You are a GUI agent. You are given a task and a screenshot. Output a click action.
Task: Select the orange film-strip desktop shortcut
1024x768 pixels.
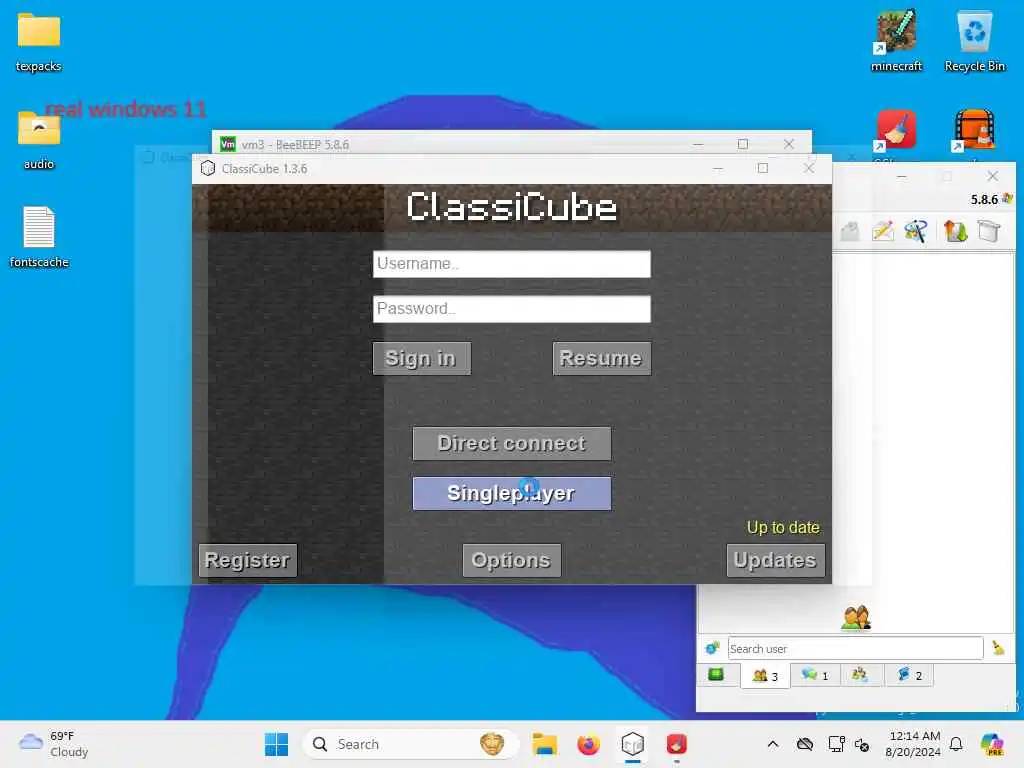(x=975, y=131)
